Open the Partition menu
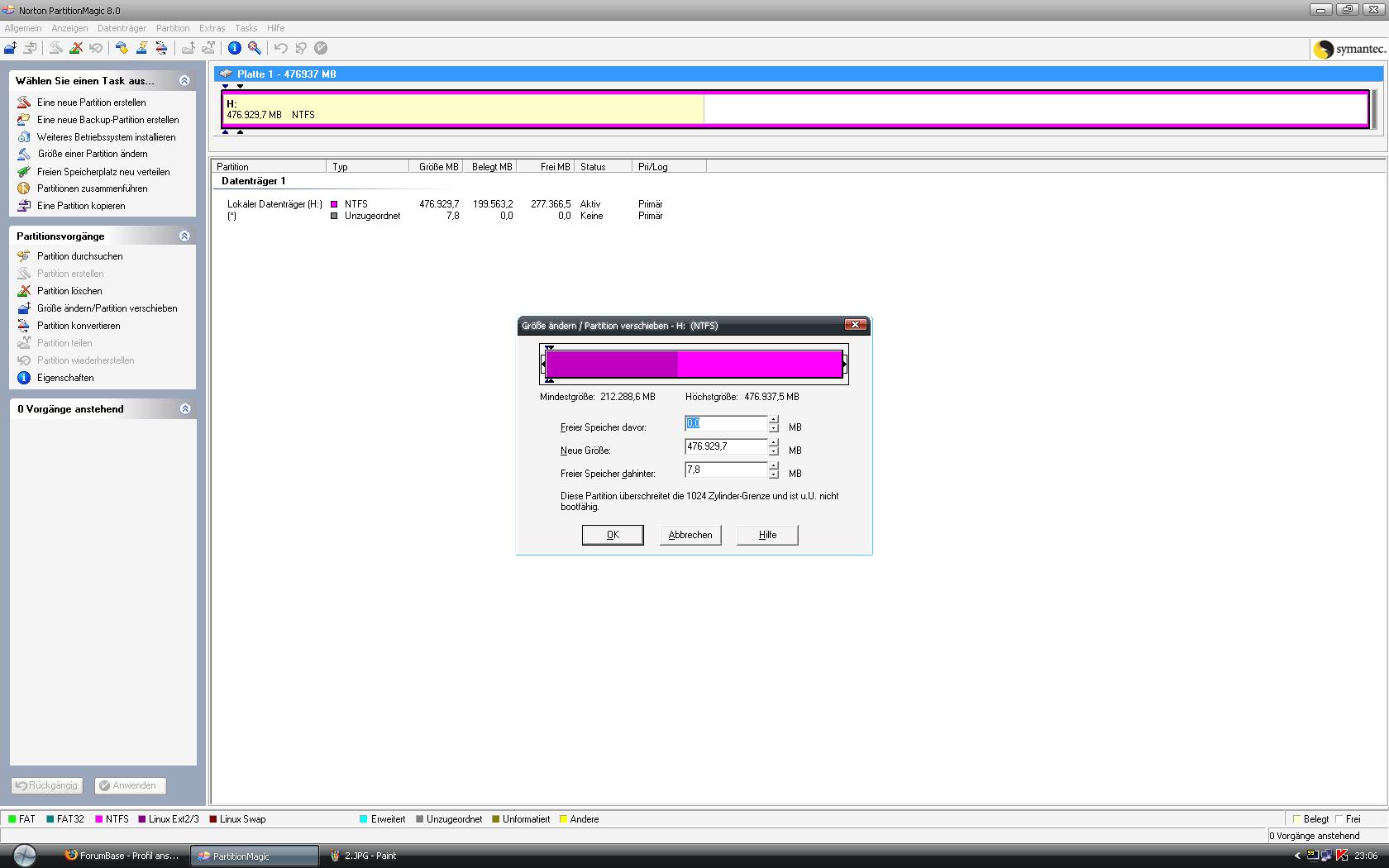 [173, 28]
